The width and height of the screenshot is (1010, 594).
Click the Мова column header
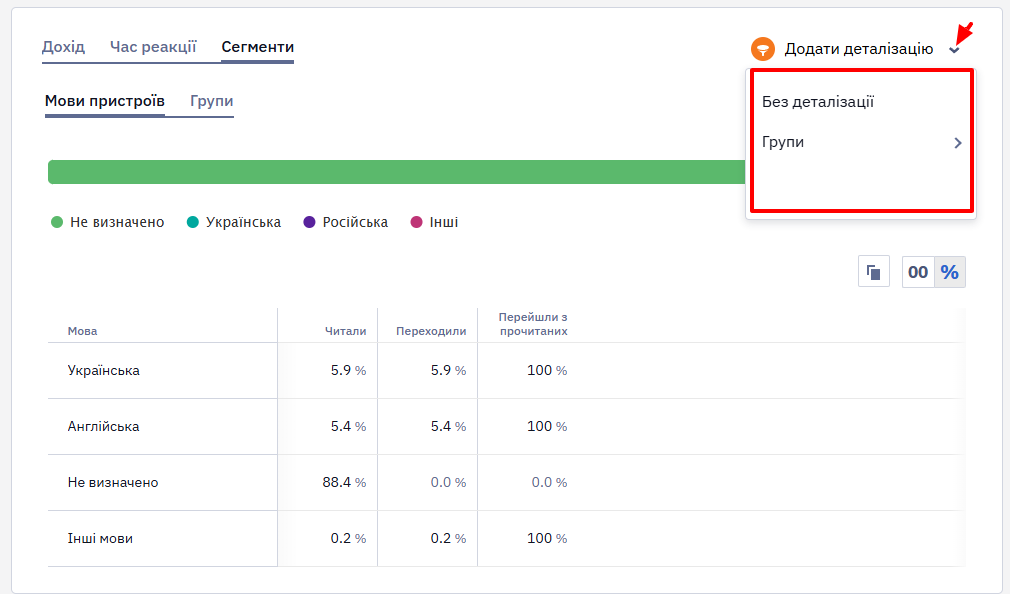(x=82, y=331)
